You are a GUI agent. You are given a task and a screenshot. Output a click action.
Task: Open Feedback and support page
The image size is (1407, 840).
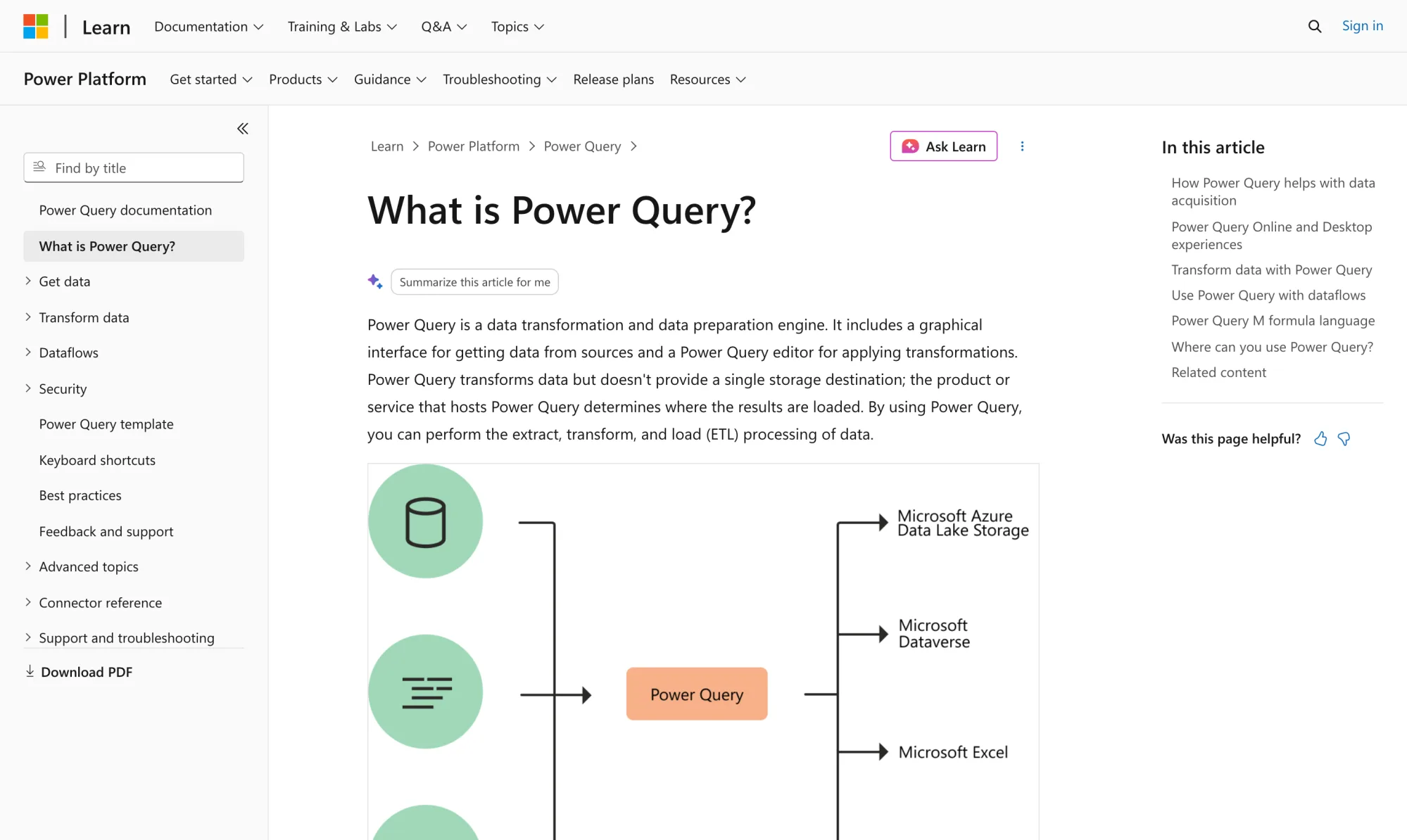[x=106, y=531]
